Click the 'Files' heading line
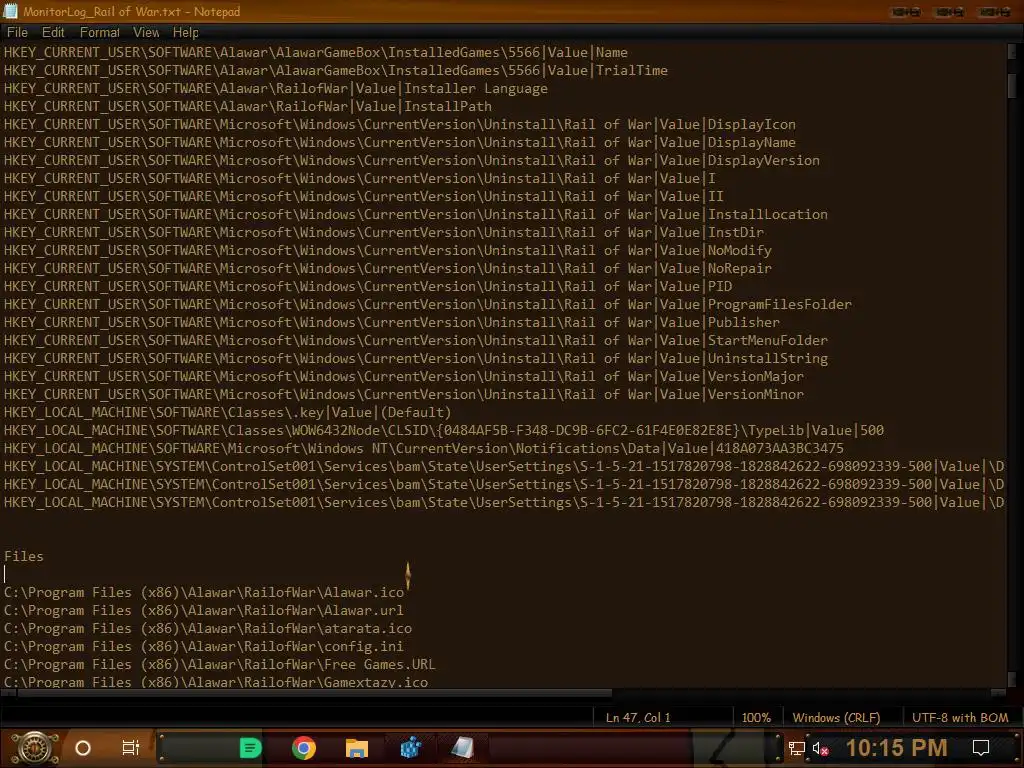The width and height of the screenshot is (1024, 768). click(24, 556)
